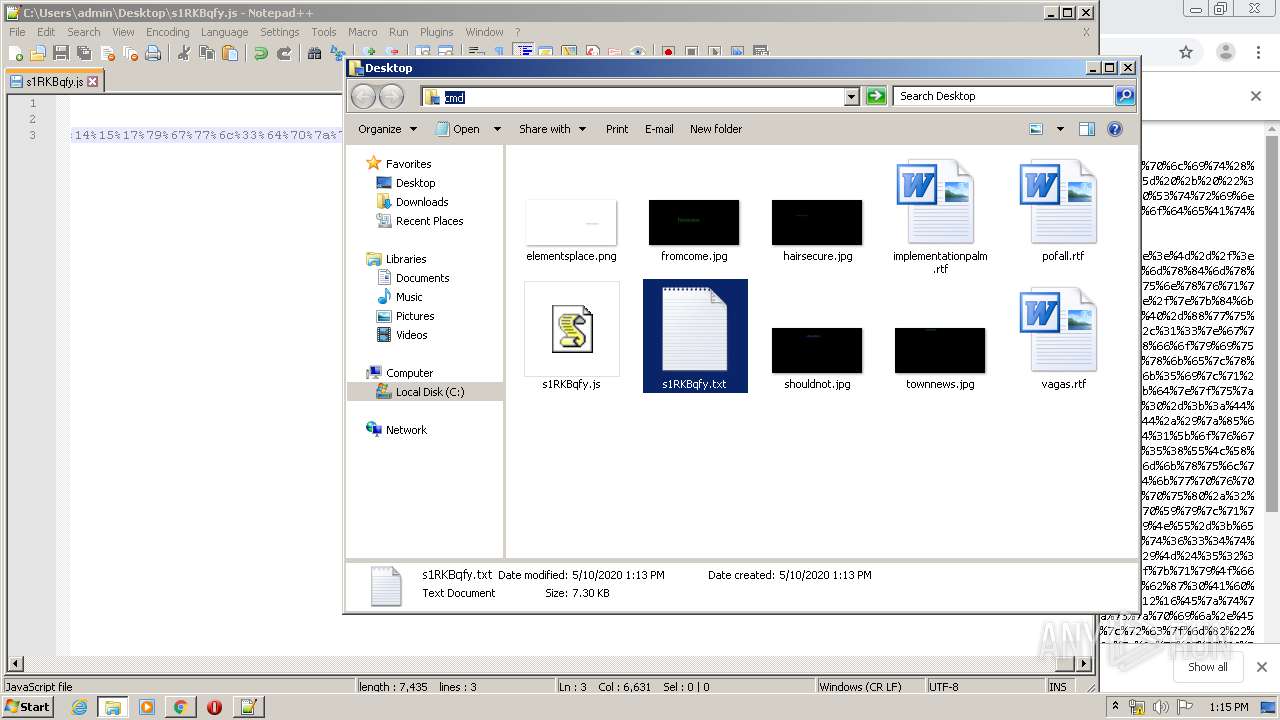This screenshot has width=1280, height=720.
Task: Select the s1RKBqfy.js script file
Action: 572,337
